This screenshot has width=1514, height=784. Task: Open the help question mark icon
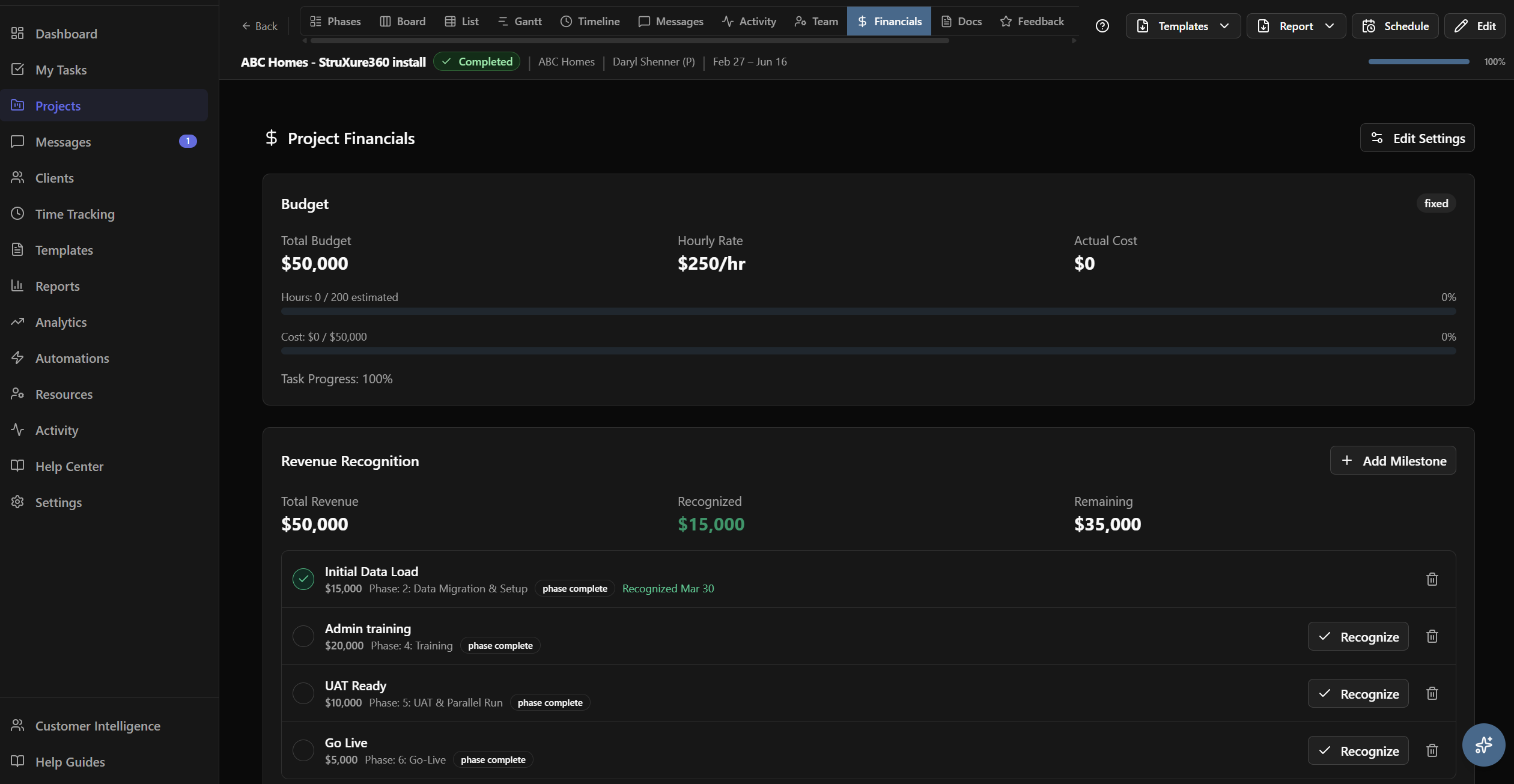[1102, 26]
